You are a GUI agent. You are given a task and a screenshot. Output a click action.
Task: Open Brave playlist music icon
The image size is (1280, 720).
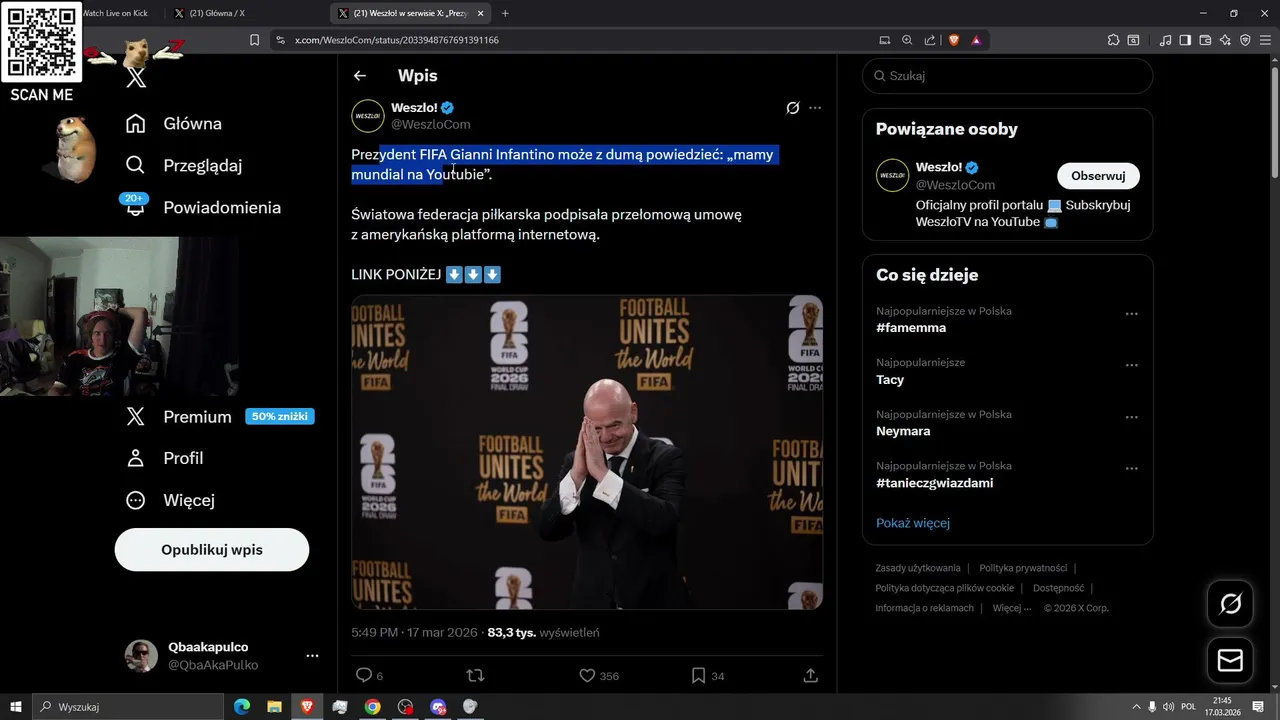(1166, 40)
